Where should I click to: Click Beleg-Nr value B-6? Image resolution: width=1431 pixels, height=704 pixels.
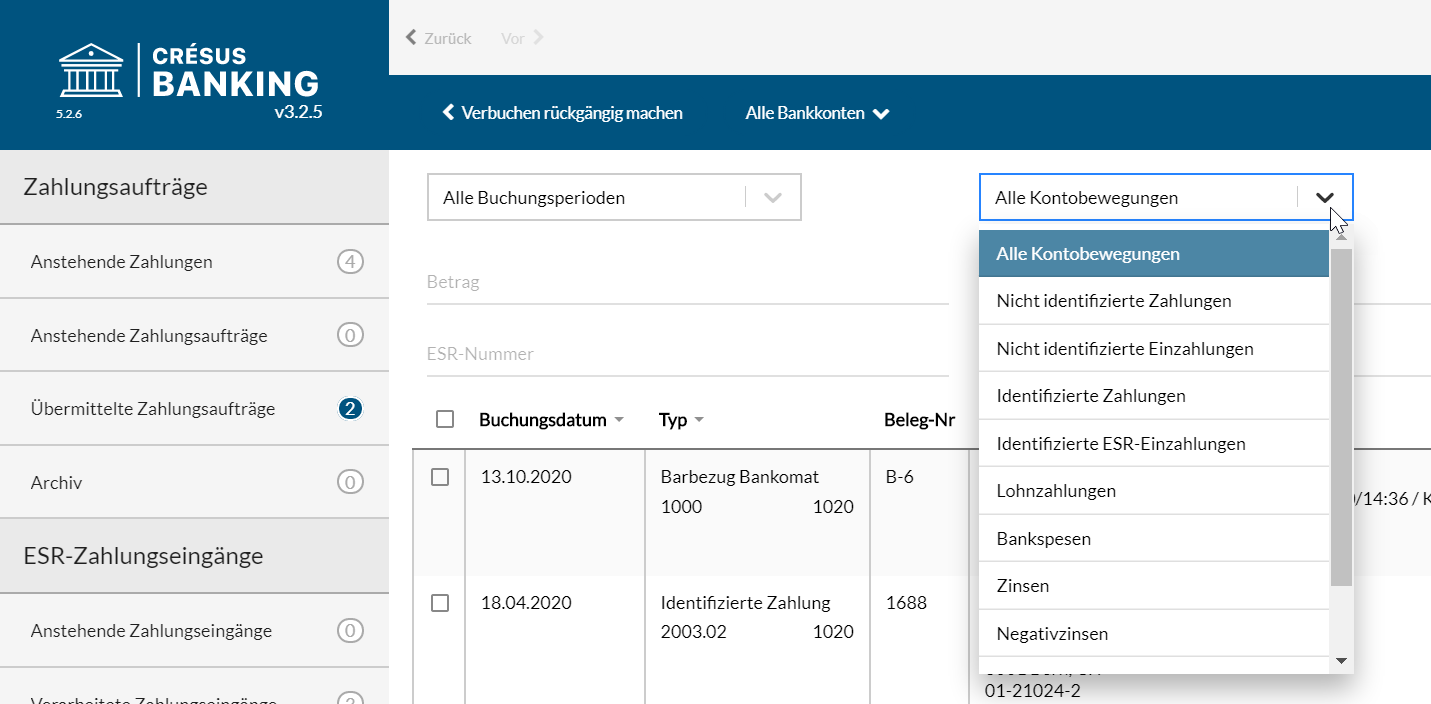click(x=900, y=477)
